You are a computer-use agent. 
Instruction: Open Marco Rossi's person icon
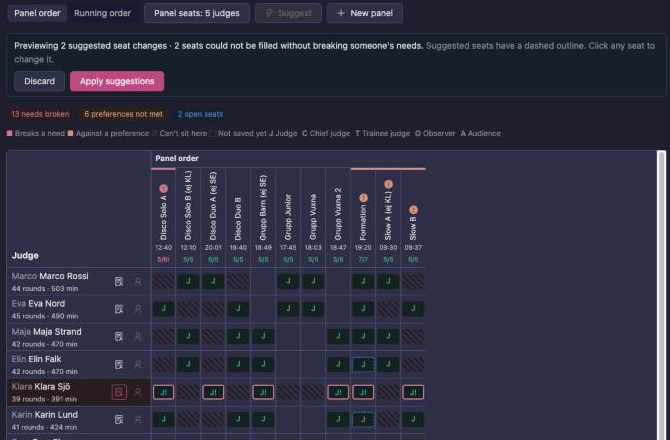click(x=138, y=282)
